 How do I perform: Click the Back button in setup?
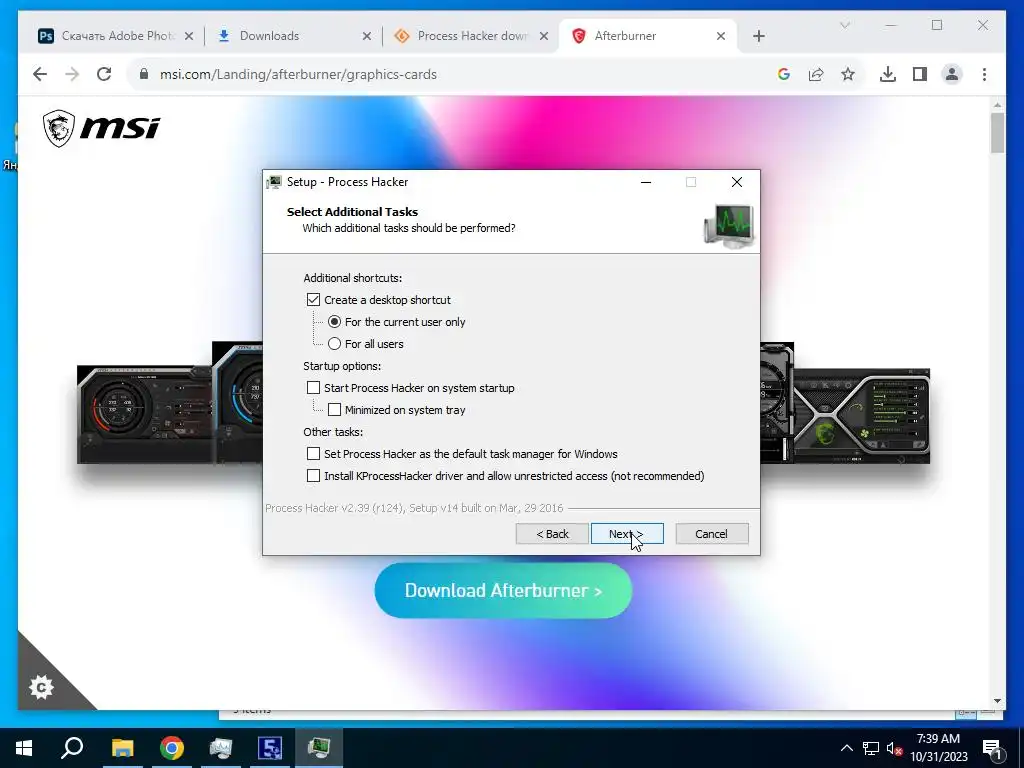coord(552,534)
